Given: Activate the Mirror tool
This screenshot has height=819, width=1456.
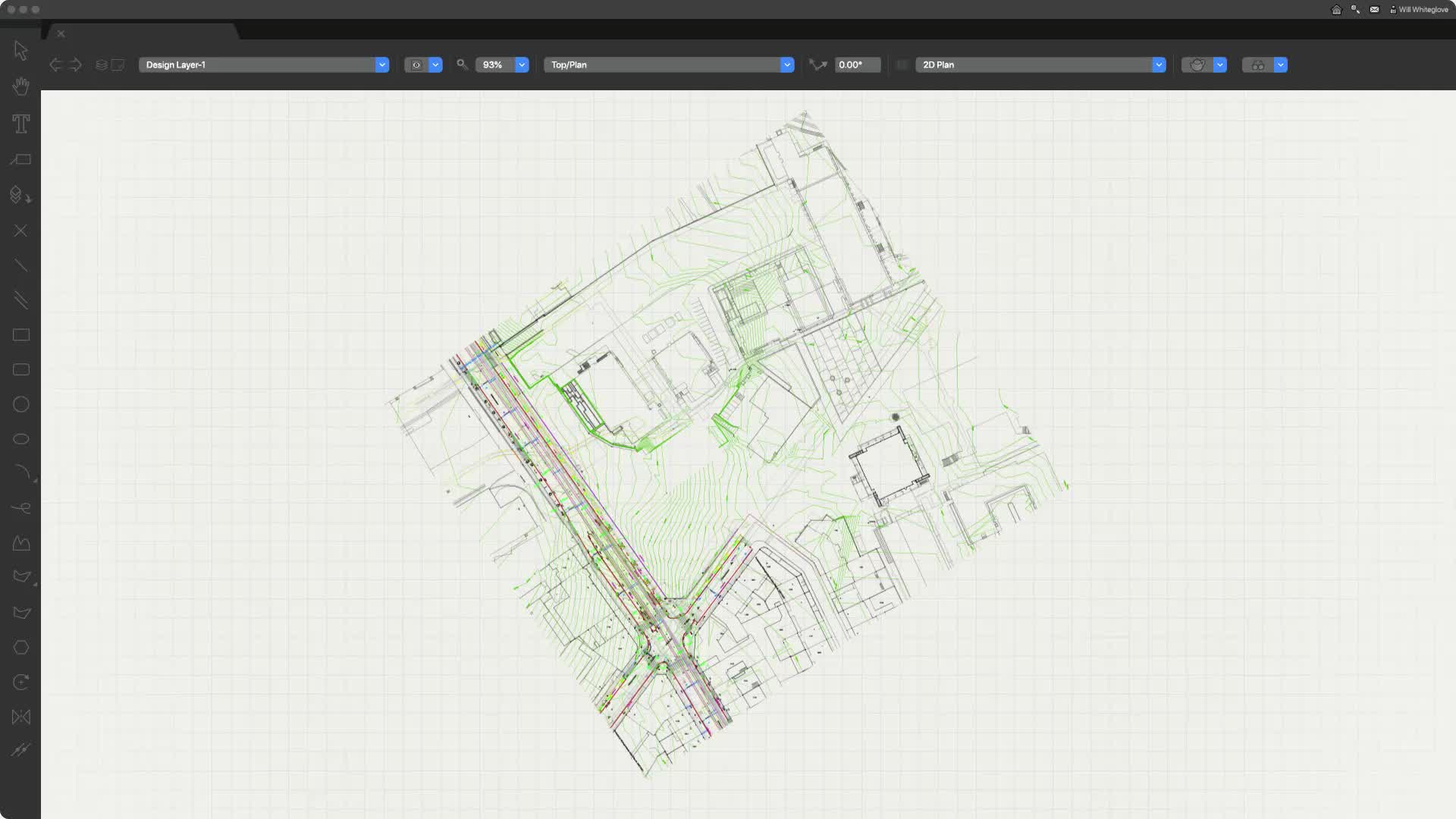Looking at the screenshot, I should point(20,717).
